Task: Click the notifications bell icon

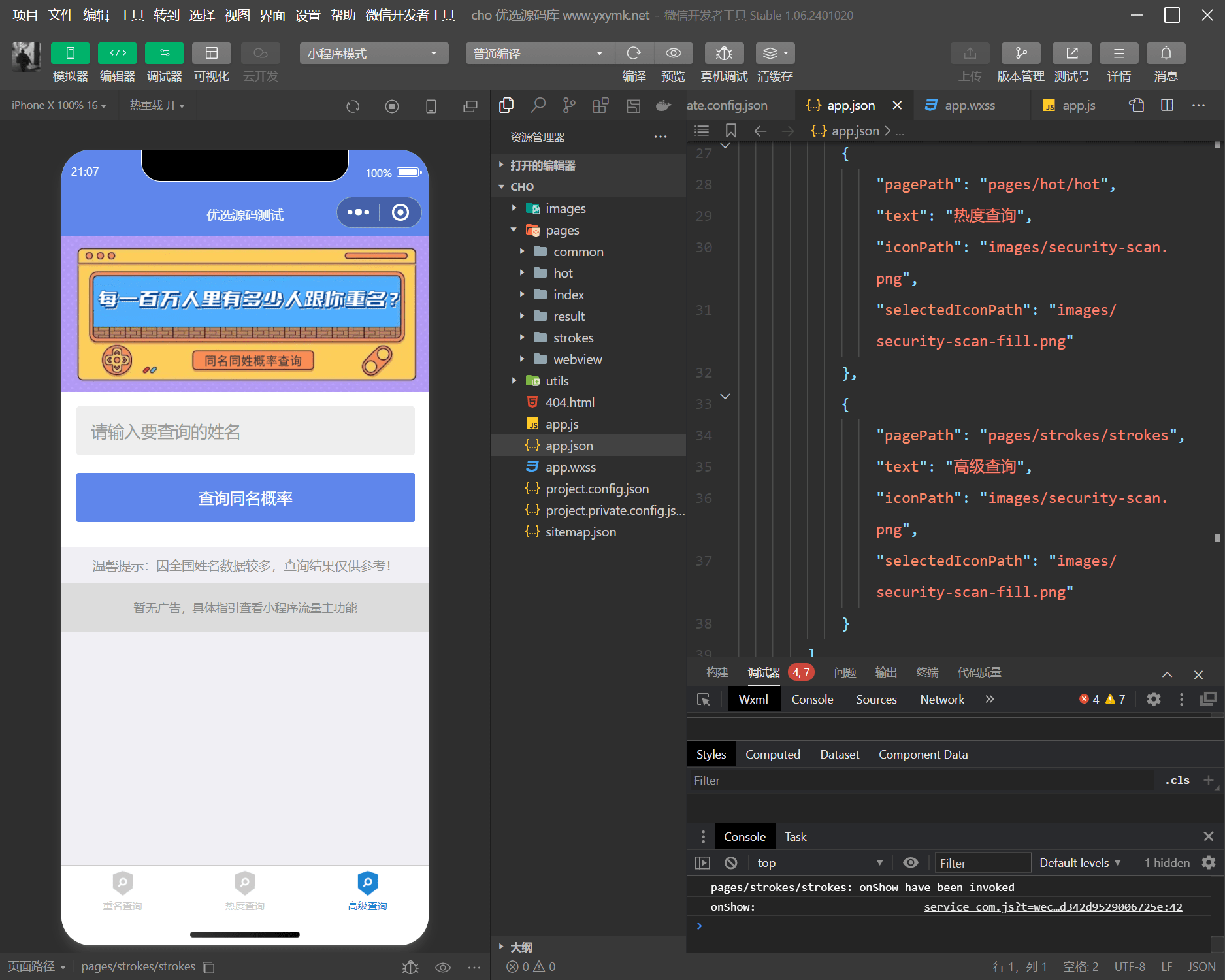Action: (x=1166, y=54)
